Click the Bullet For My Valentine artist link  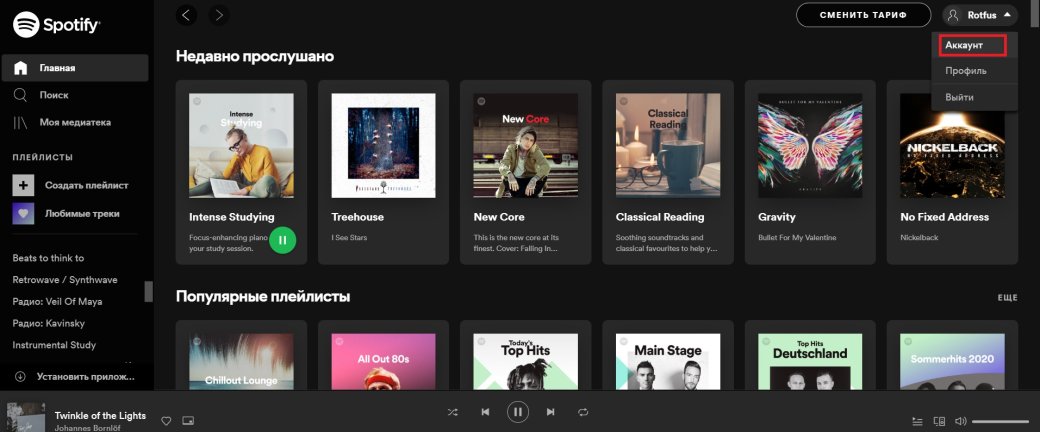[797, 238]
